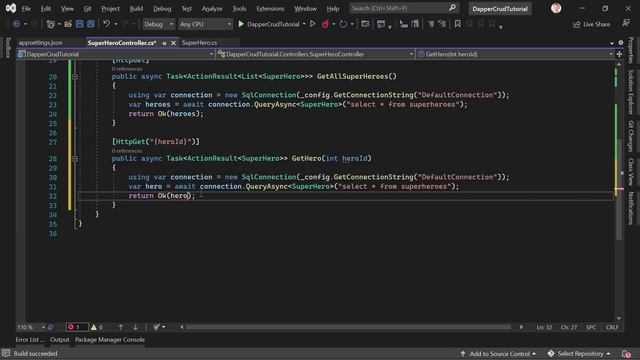
Task: Open the Debug menu
Action: [x=162, y=8]
